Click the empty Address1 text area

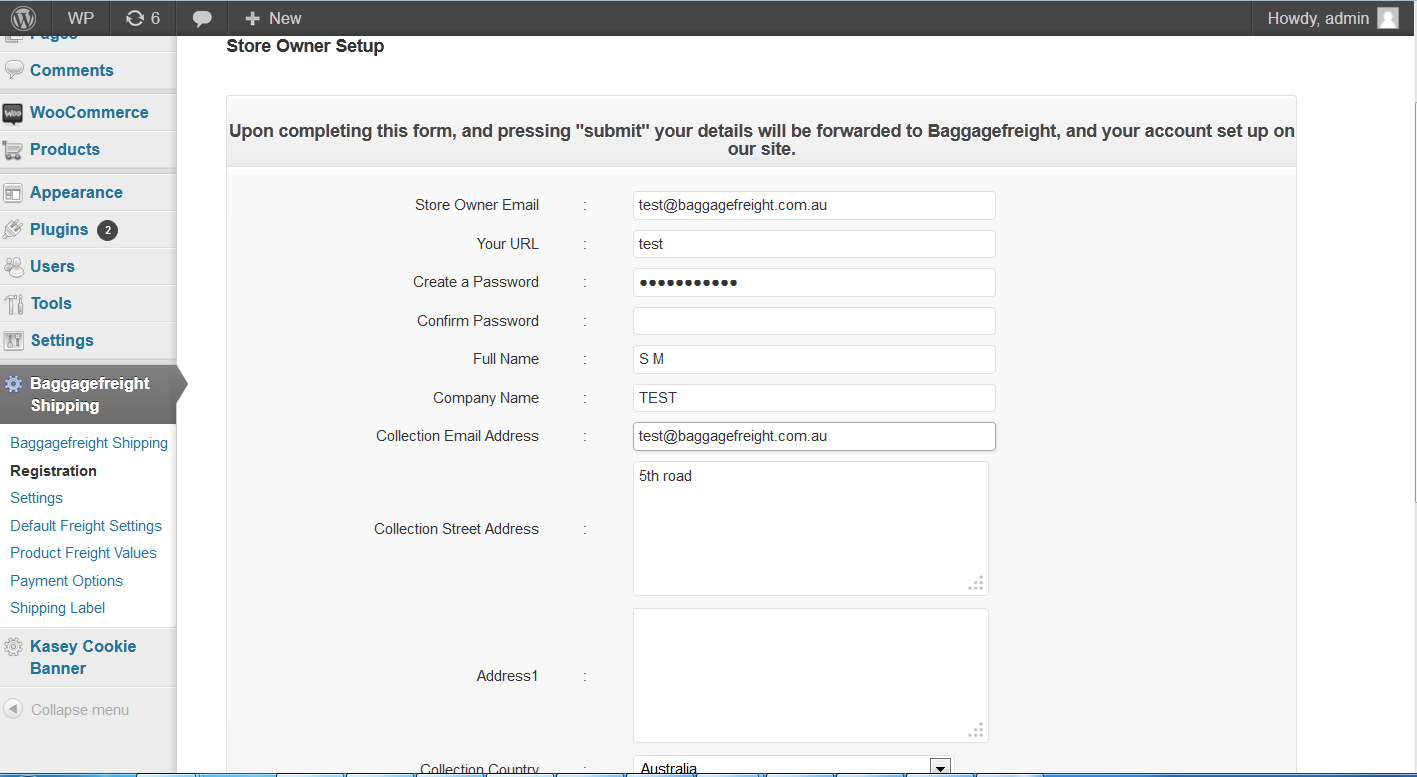811,675
